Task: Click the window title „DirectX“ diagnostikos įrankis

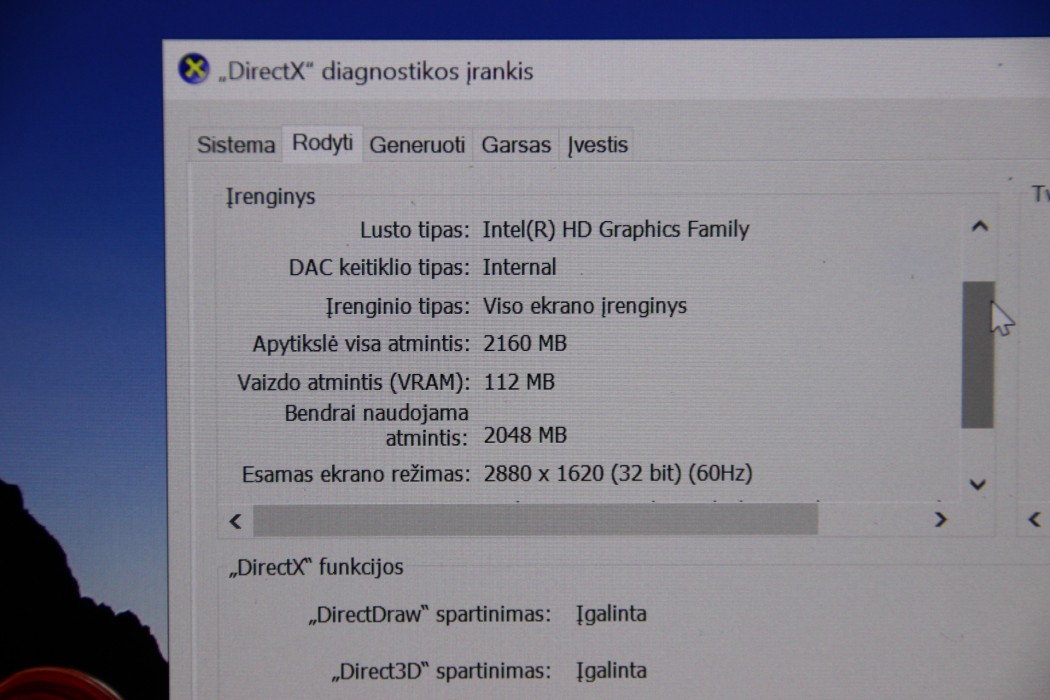Action: click(376, 71)
